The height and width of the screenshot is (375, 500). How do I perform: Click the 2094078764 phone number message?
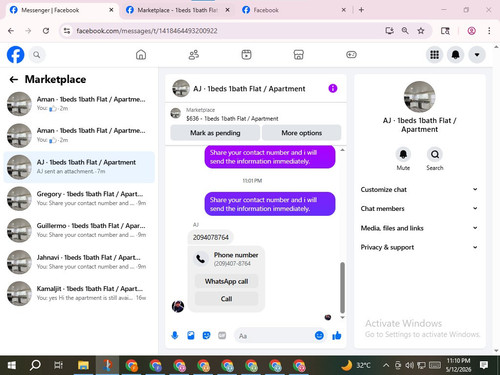click(x=211, y=237)
